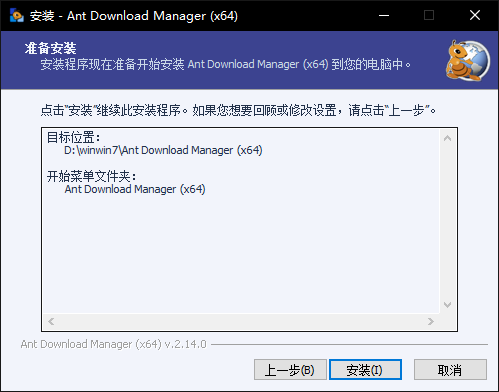
Task: Close the installer window
Action: (475, 15)
